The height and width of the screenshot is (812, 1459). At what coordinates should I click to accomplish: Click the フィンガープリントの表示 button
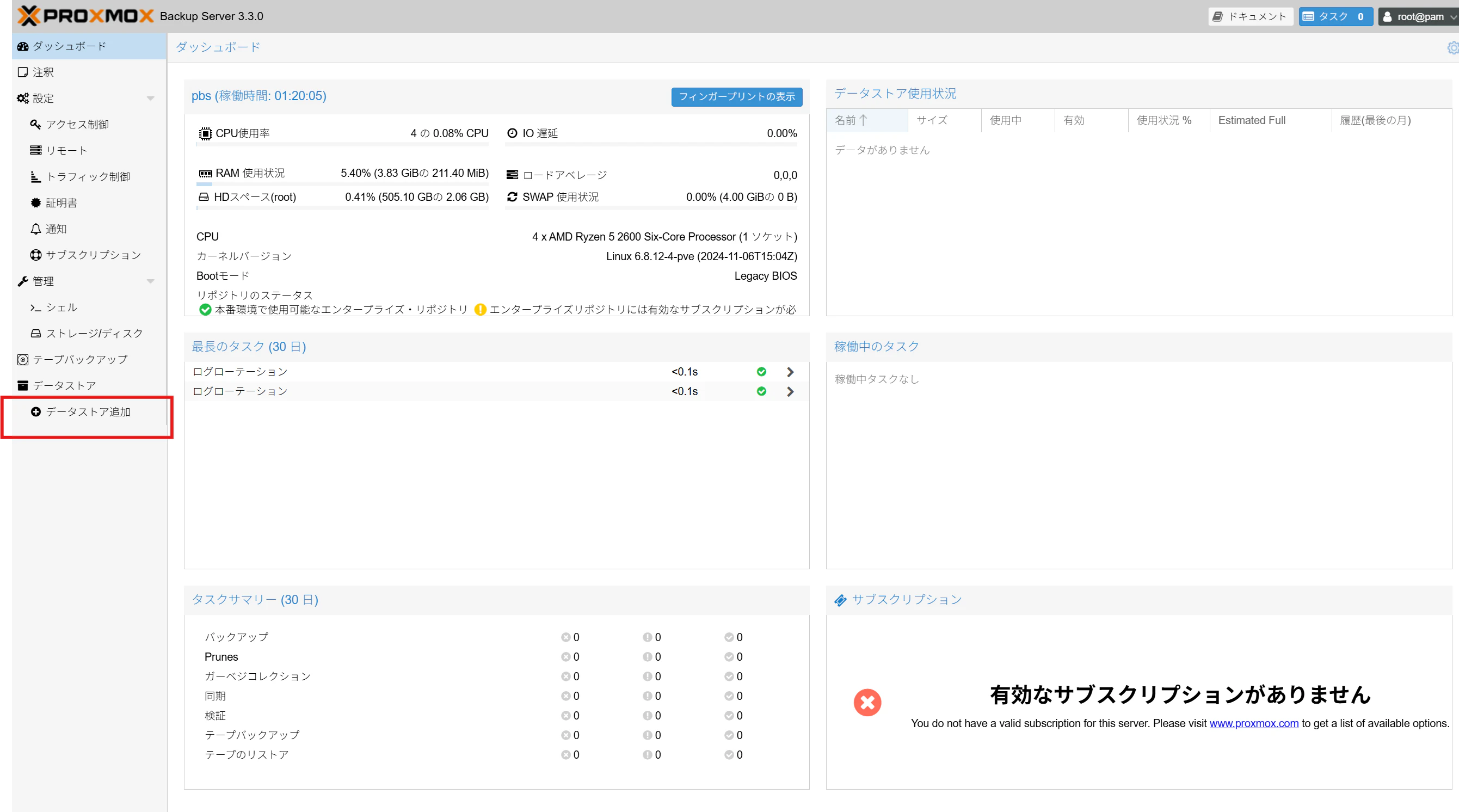point(736,97)
